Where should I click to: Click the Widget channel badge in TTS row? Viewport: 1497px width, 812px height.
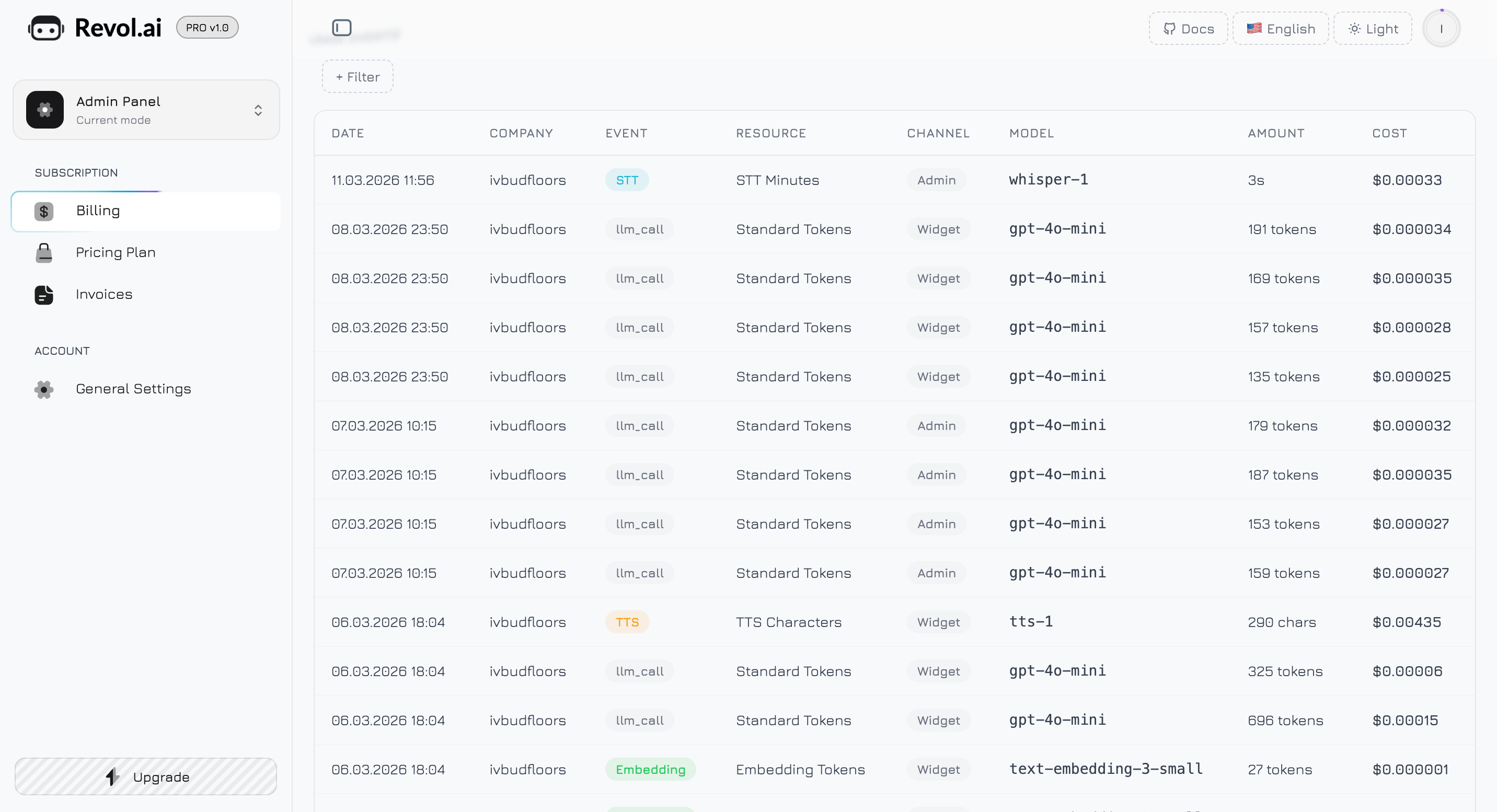938,622
